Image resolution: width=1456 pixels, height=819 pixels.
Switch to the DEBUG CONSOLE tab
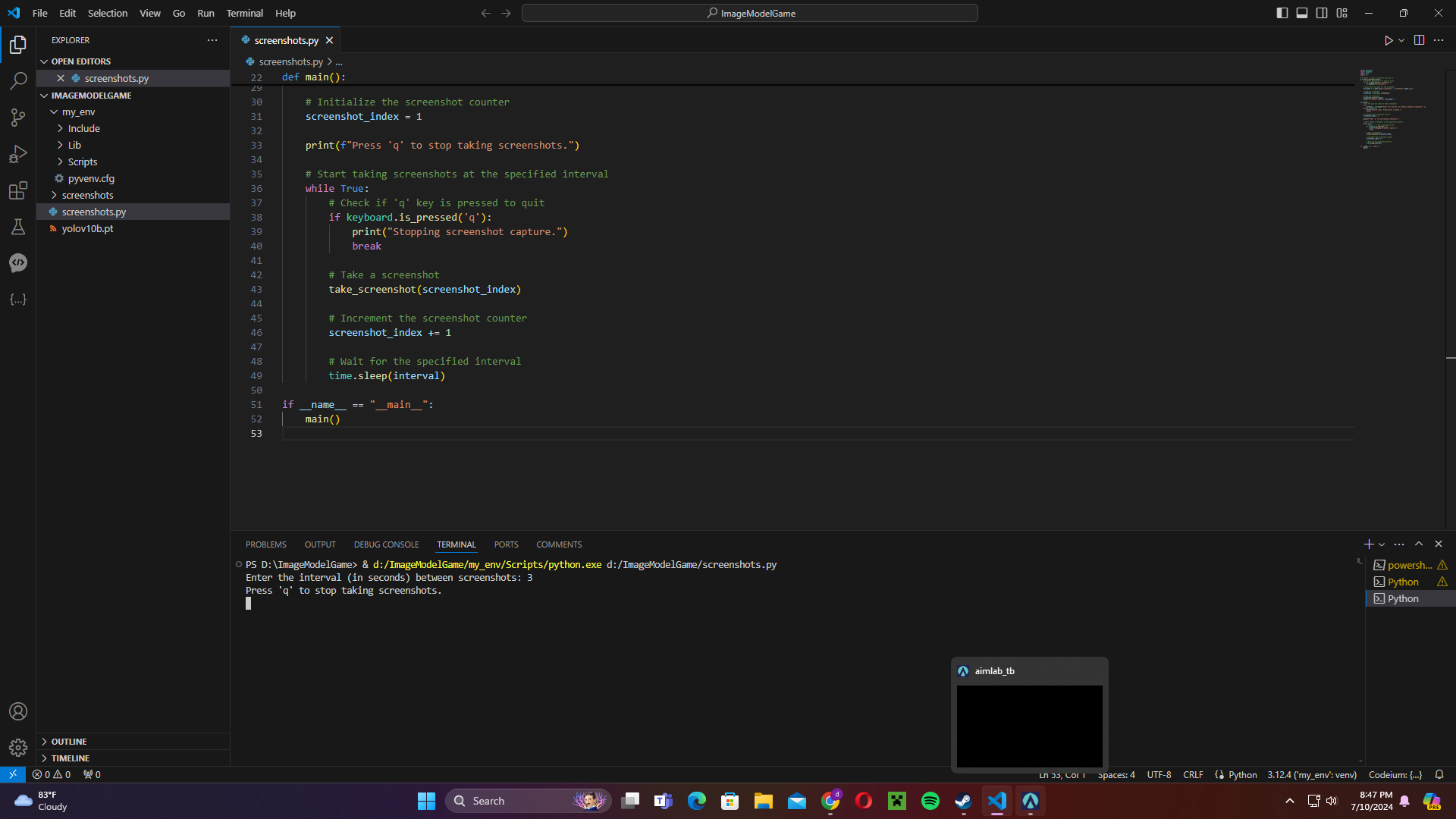(386, 544)
